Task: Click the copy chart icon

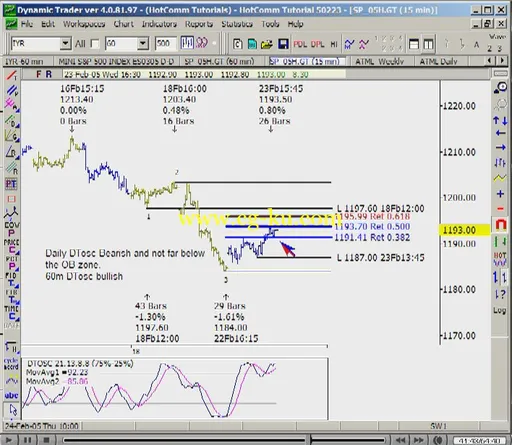Action: pyautogui.click(x=237, y=44)
